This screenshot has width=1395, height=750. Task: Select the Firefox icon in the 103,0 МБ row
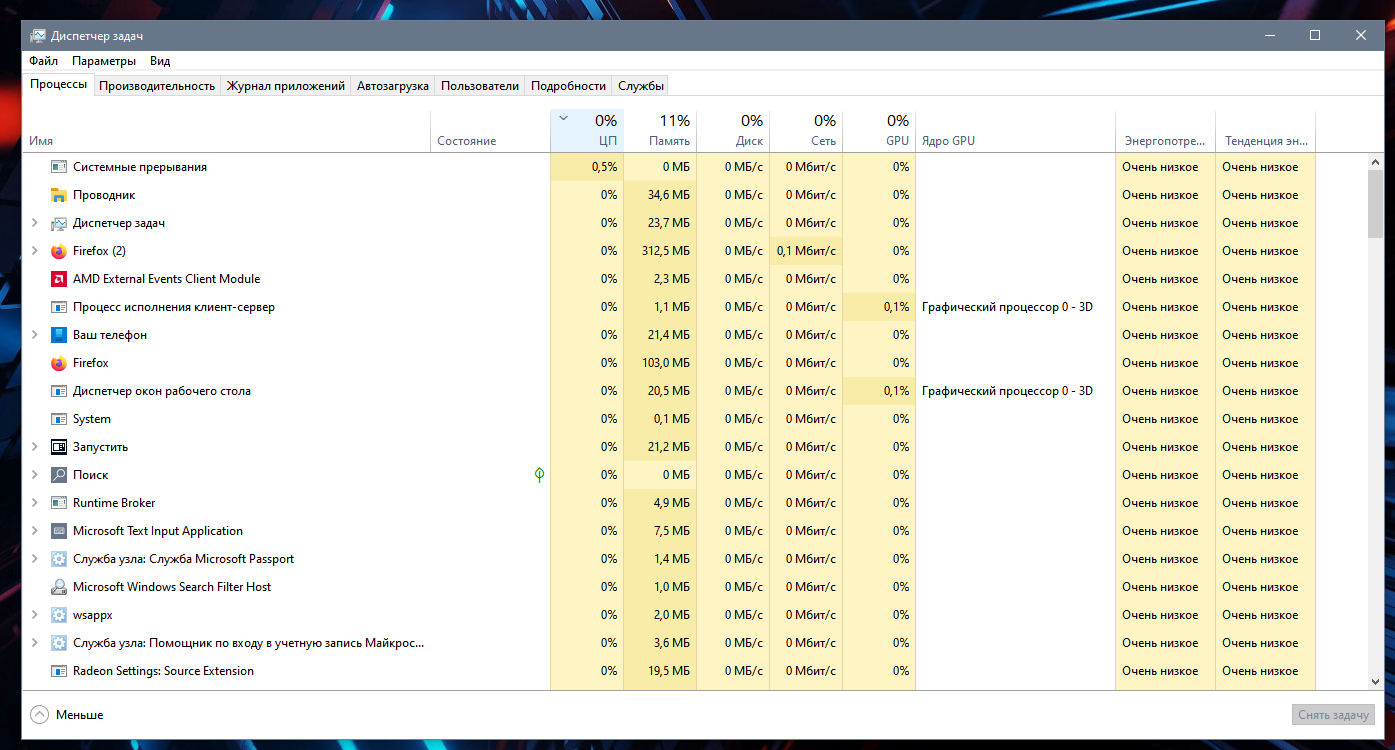click(x=58, y=363)
